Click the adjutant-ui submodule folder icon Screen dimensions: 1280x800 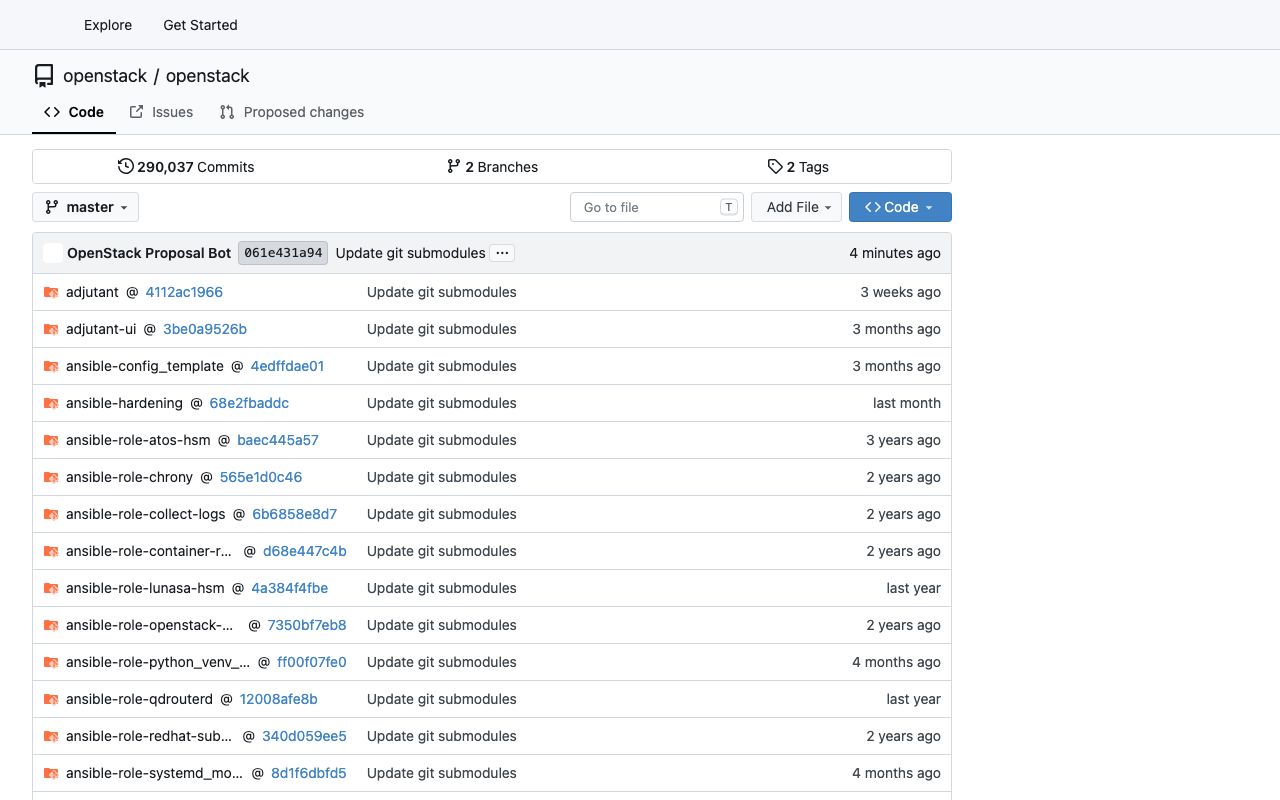[51, 329]
